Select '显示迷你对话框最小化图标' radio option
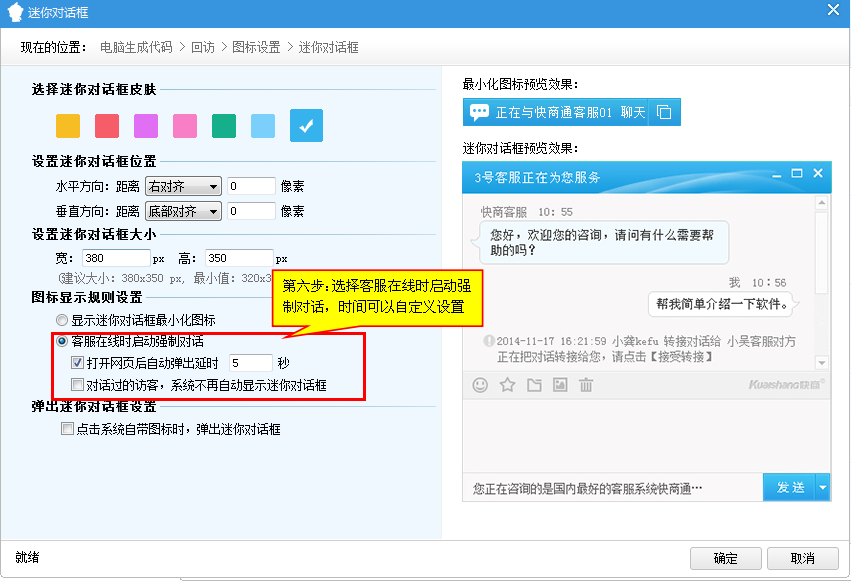The image size is (851, 582). (x=63, y=320)
